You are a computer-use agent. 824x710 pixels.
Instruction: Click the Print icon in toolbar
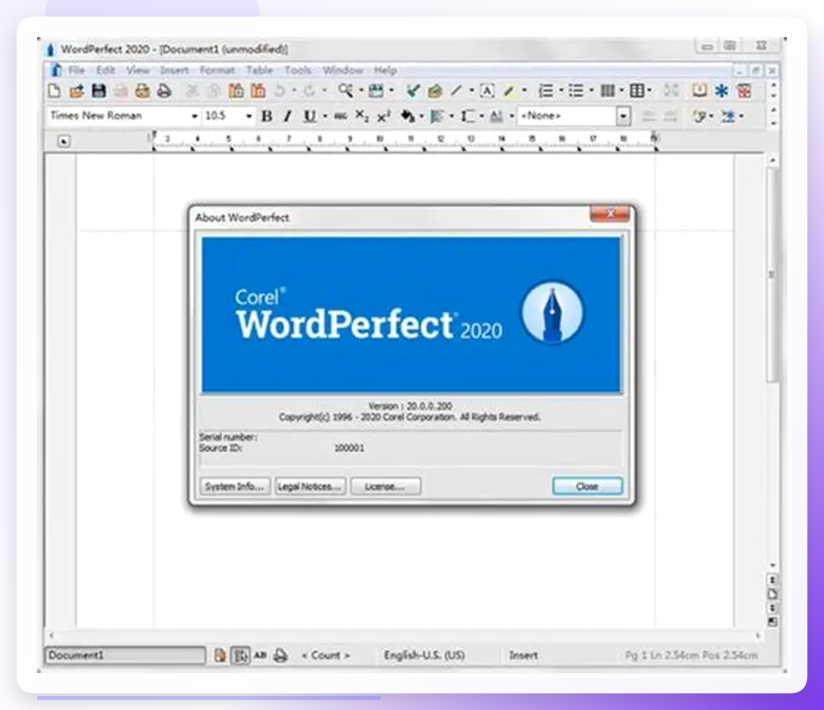pos(164,91)
